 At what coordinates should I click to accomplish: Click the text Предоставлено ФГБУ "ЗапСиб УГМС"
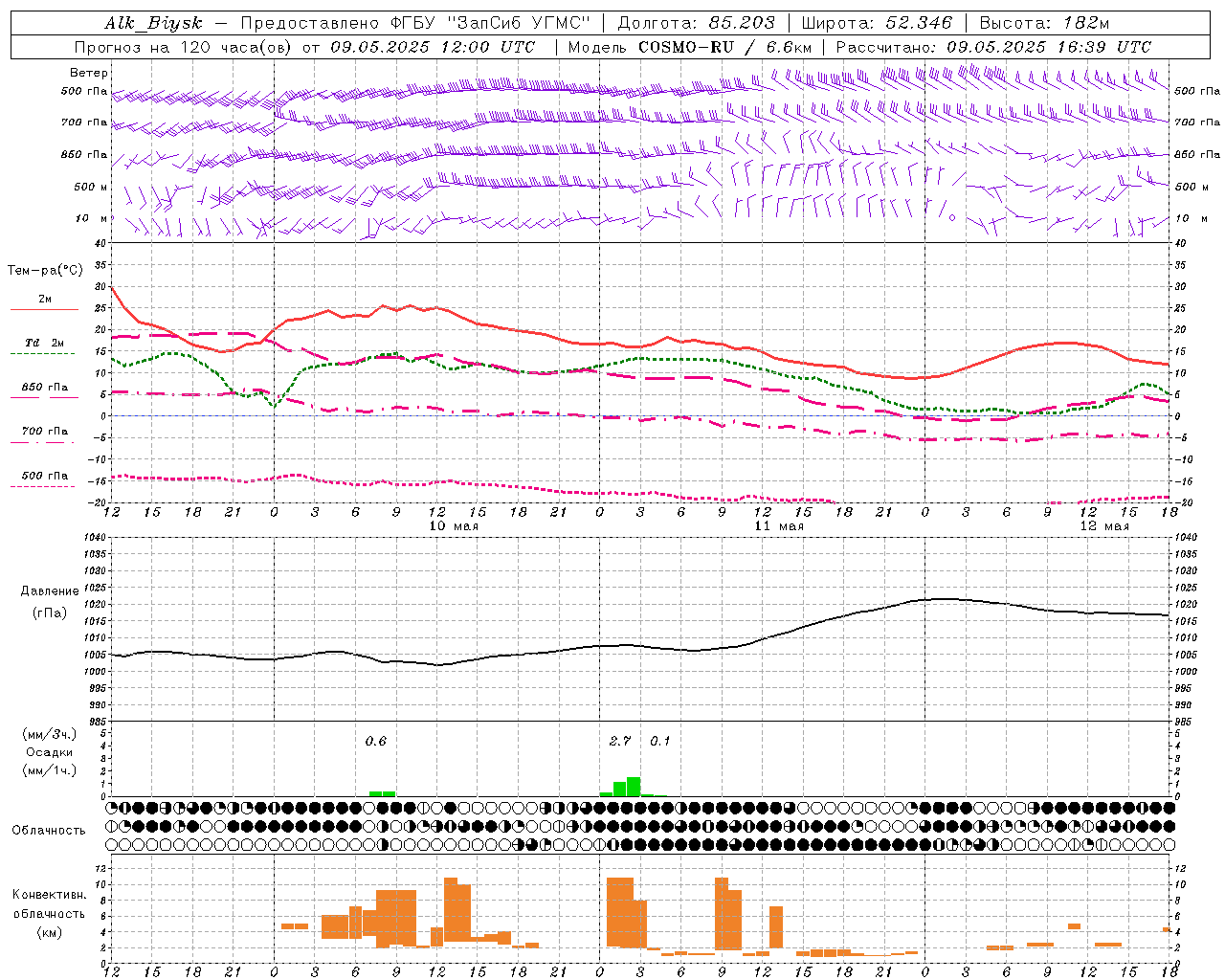416,23
